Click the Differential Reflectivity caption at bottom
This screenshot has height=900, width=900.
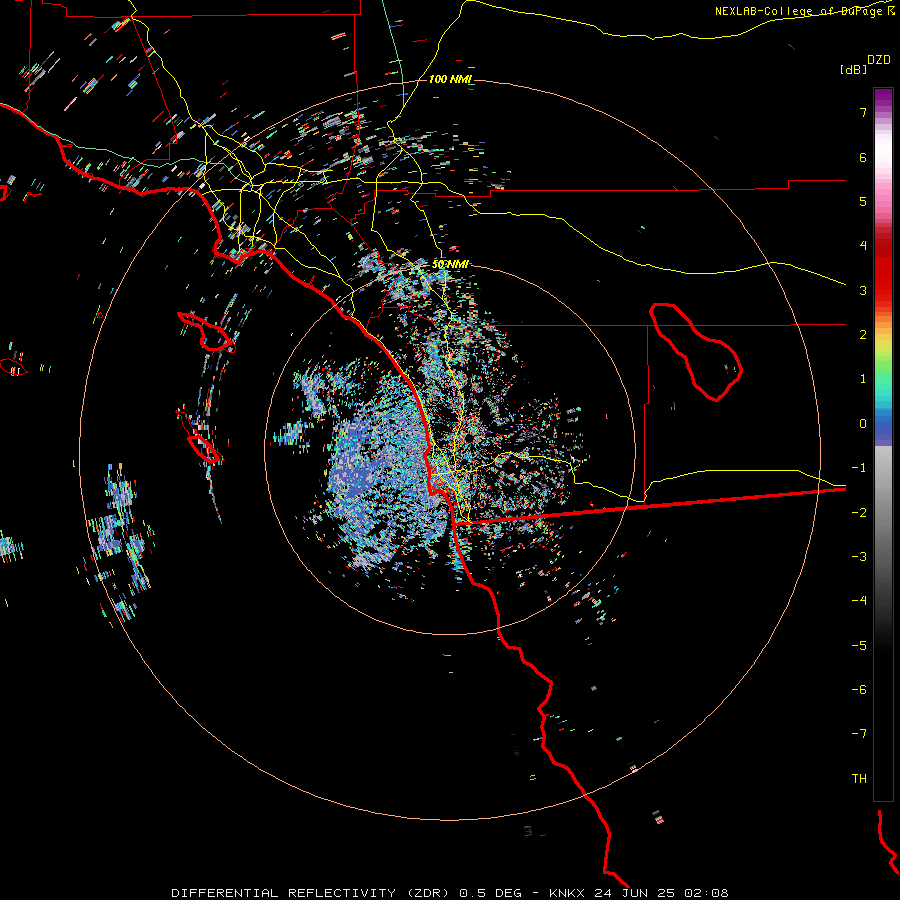[x=449, y=893]
